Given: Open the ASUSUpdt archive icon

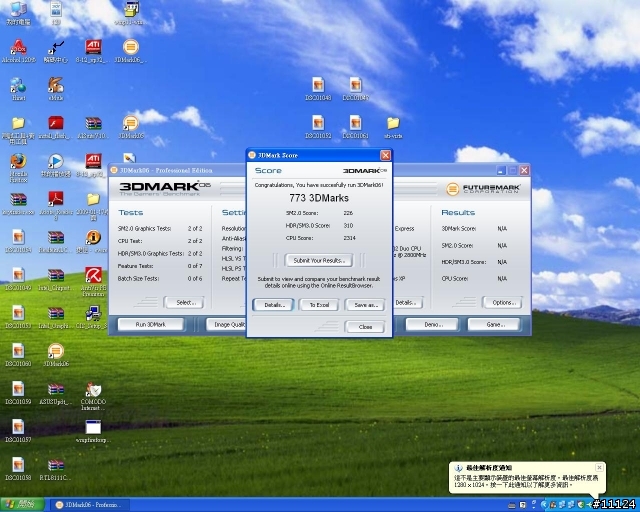Looking at the screenshot, I should tap(56, 393).
